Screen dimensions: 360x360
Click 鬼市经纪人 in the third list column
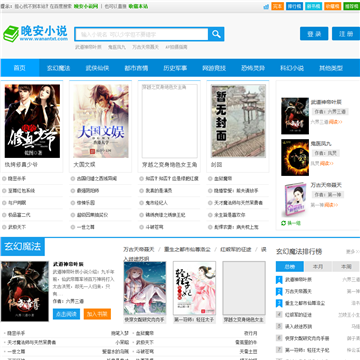click(156, 203)
